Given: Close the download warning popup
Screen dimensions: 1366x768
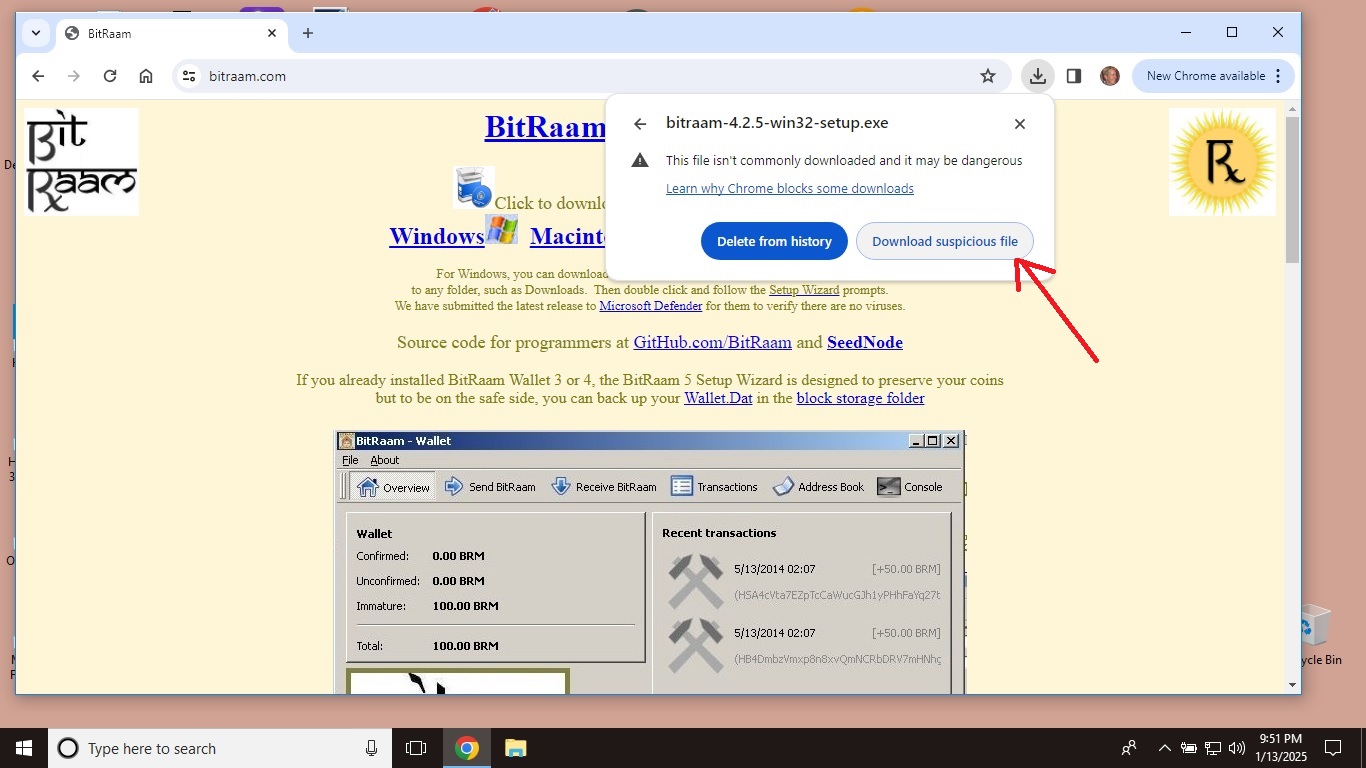Looking at the screenshot, I should [x=1020, y=124].
